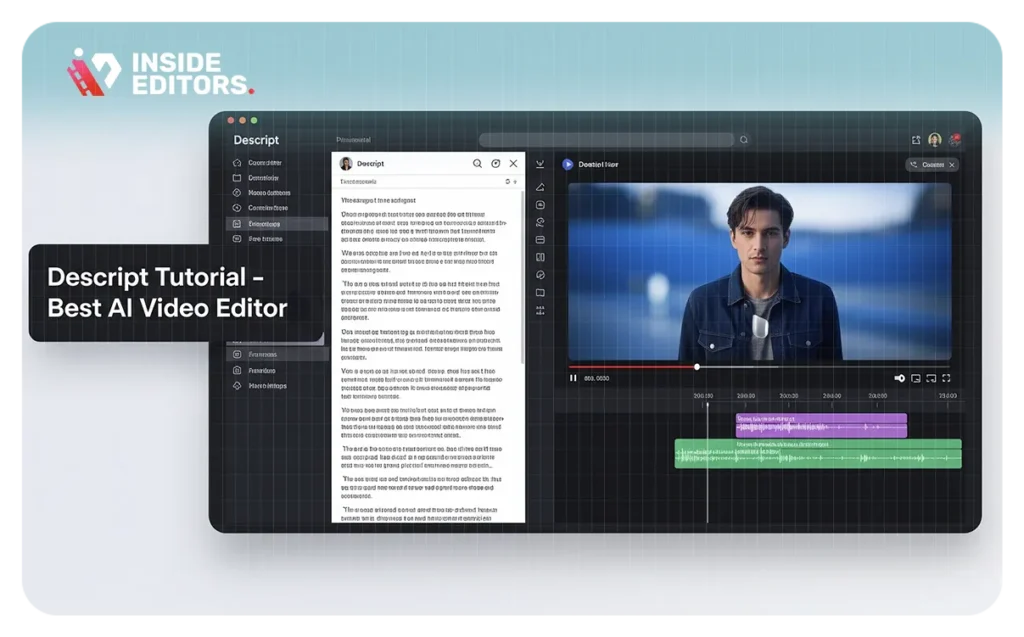Open the user avatar in top-right header
The width and height of the screenshot is (1024, 637).
[935, 139]
